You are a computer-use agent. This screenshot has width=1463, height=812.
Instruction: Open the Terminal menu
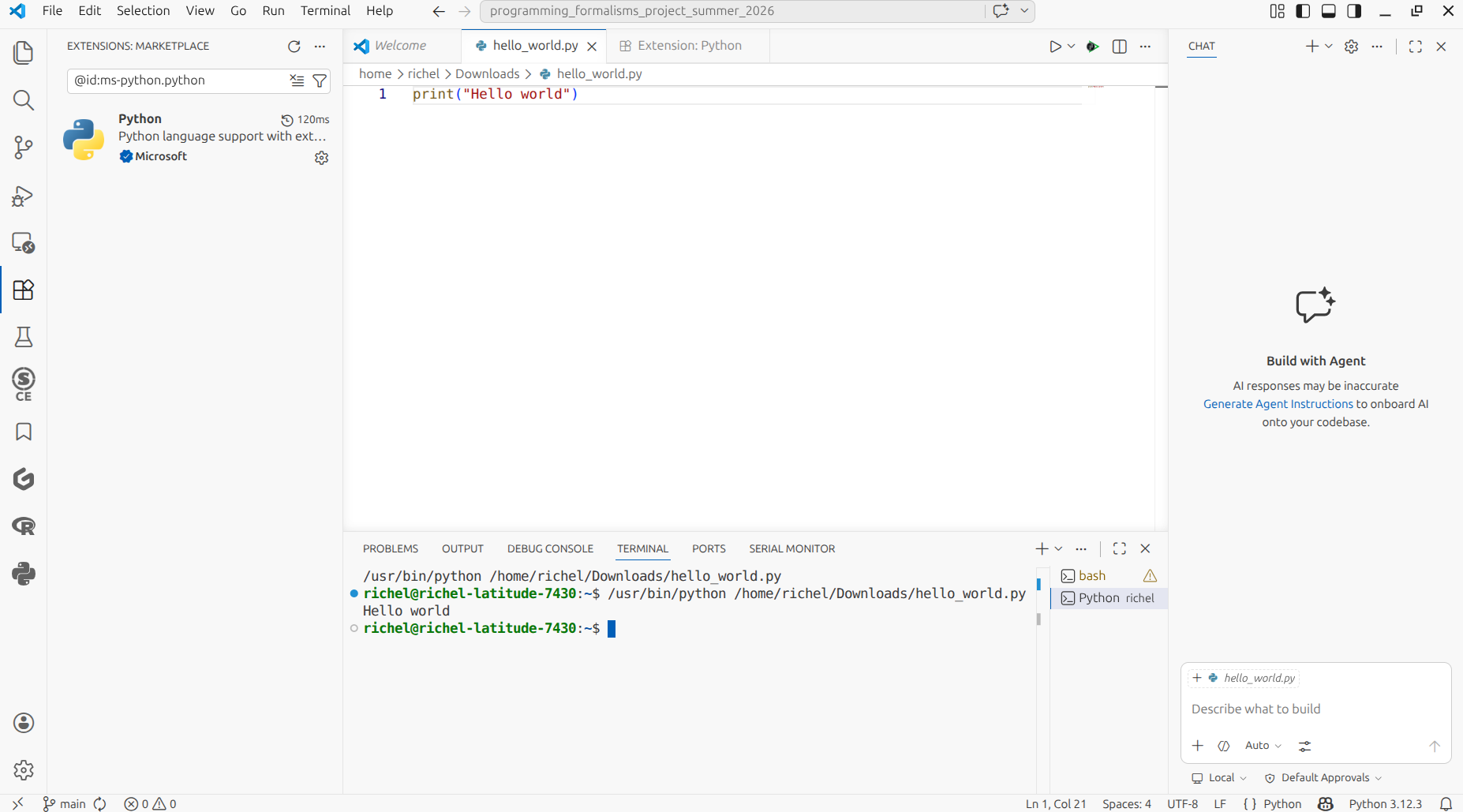click(x=325, y=11)
